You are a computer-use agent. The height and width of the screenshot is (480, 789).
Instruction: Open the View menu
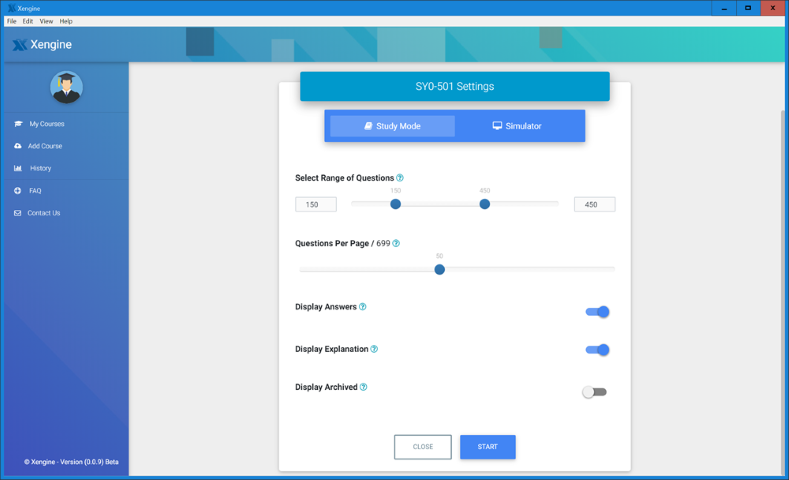tap(46, 21)
